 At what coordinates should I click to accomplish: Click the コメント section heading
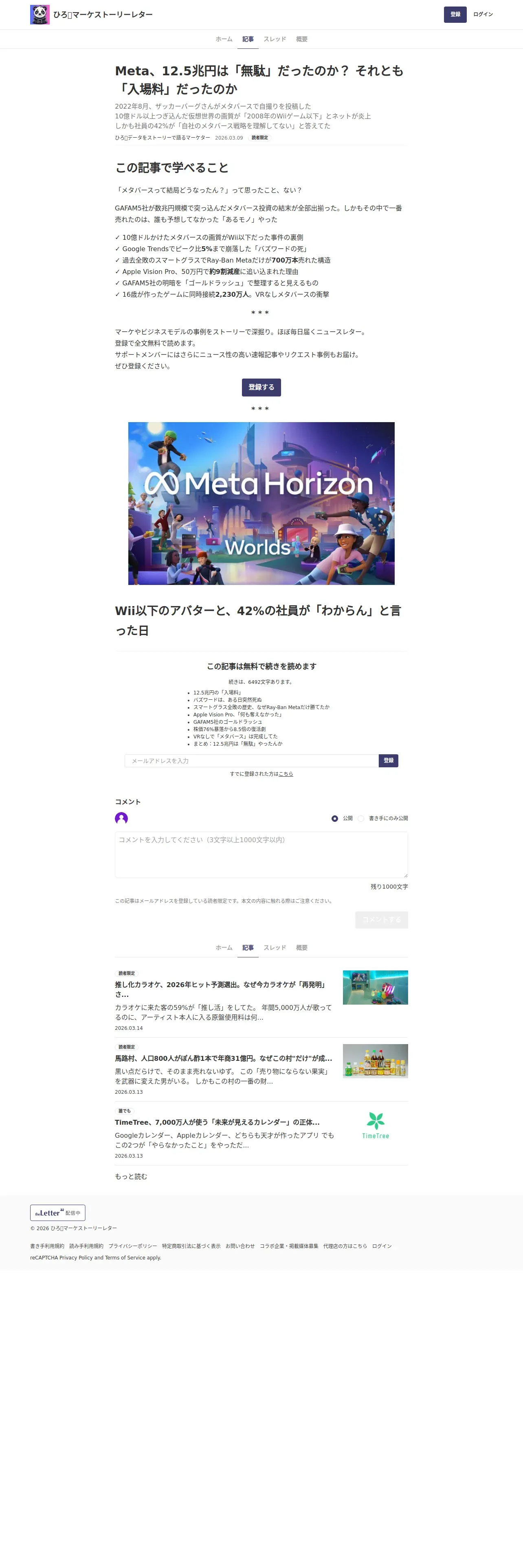tap(128, 802)
